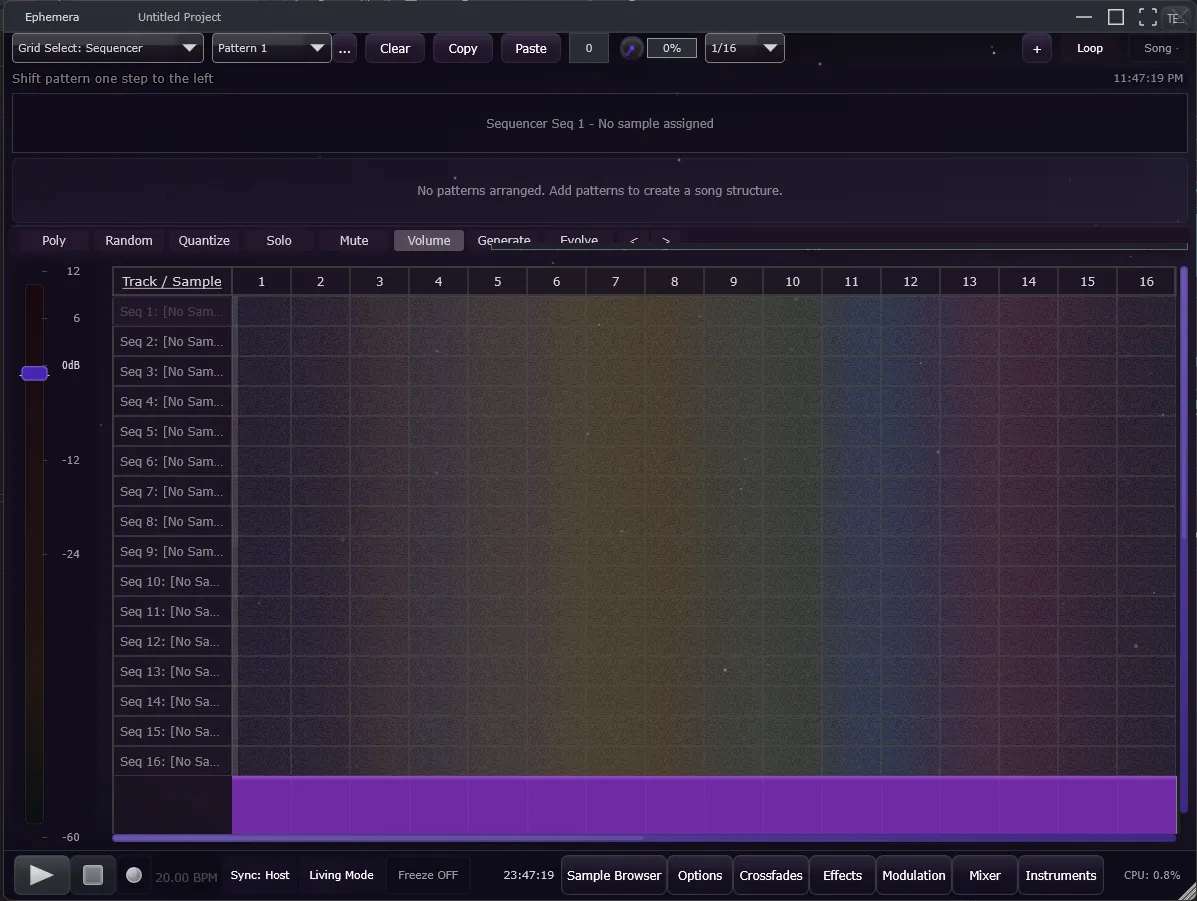1197x901 pixels.
Task: Shift pattern left with the < arrow
Action: pos(634,241)
